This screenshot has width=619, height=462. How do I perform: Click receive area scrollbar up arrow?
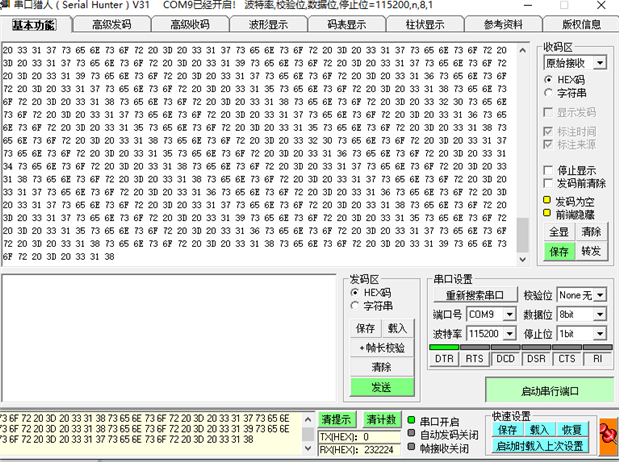[523, 51]
